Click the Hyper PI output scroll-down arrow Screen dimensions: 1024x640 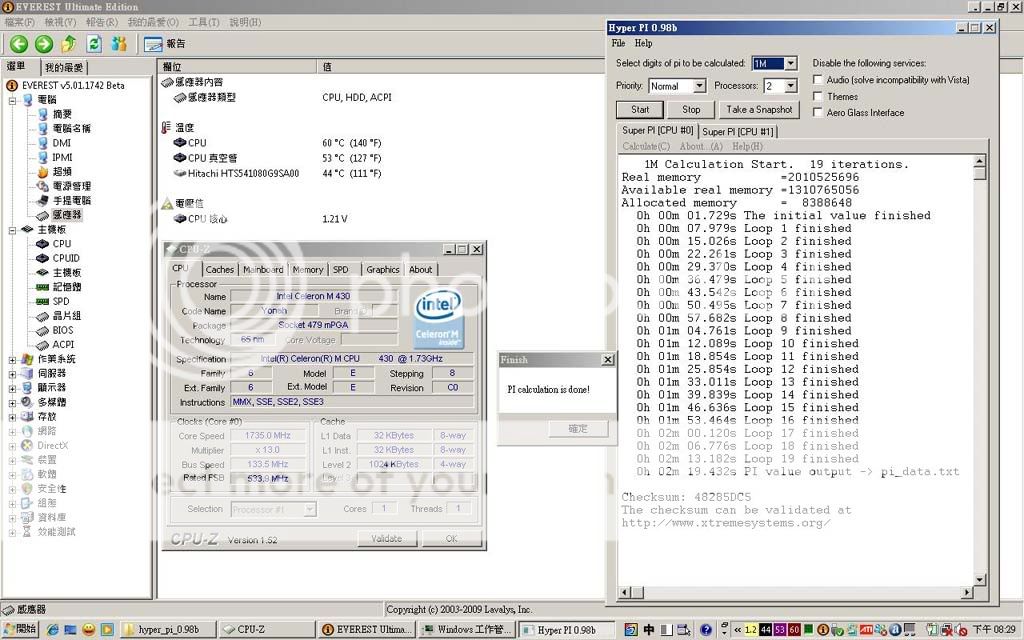pyautogui.click(x=980, y=579)
